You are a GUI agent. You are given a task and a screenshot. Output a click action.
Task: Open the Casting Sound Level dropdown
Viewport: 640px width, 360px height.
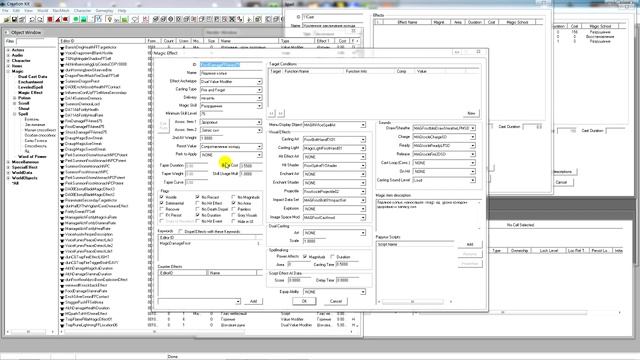click(473, 180)
